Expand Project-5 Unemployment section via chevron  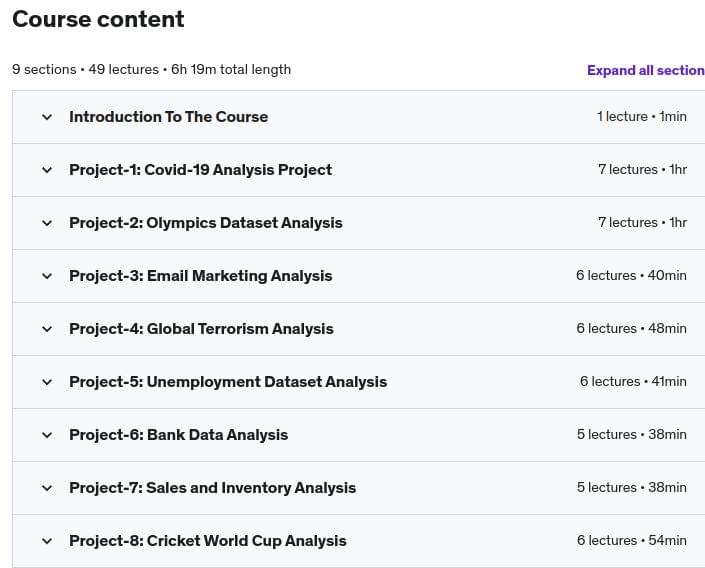pyautogui.click(x=46, y=382)
